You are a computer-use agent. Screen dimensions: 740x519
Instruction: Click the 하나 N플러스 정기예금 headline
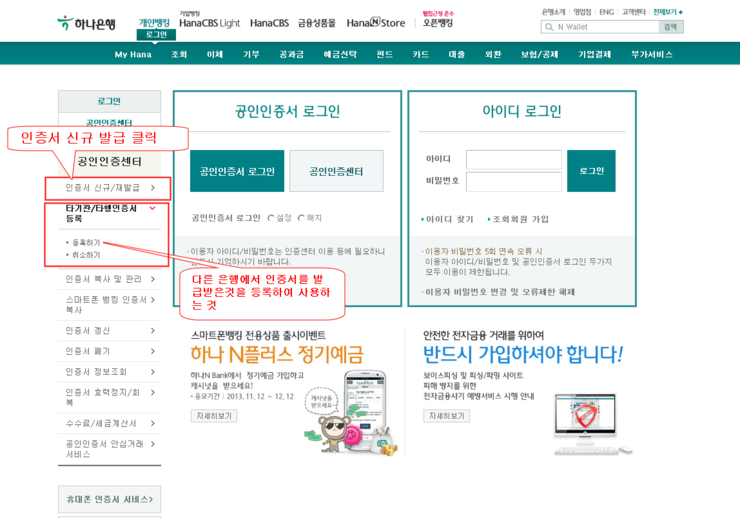coord(277,354)
